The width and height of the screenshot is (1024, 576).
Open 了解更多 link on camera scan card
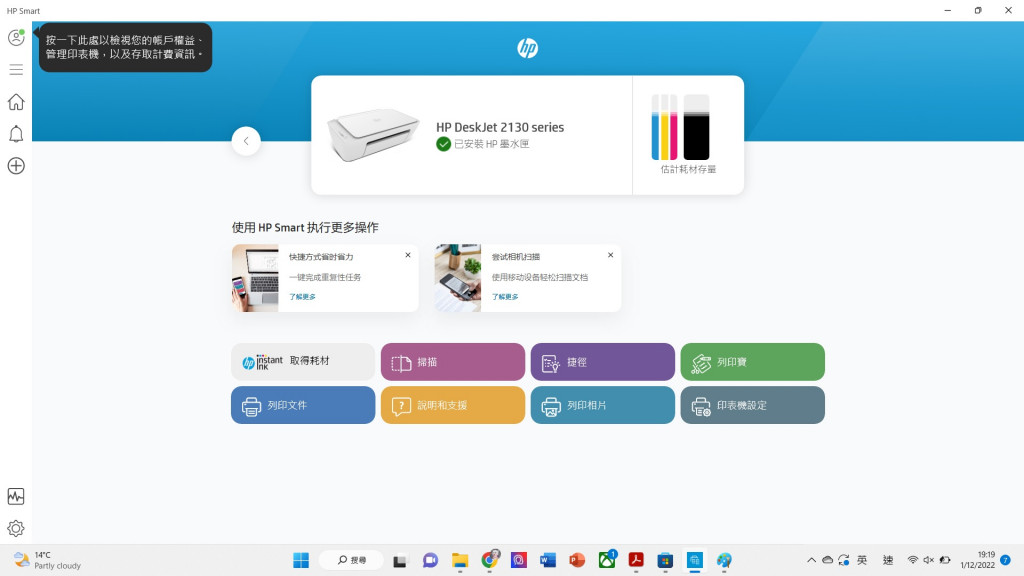coord(505,296)
